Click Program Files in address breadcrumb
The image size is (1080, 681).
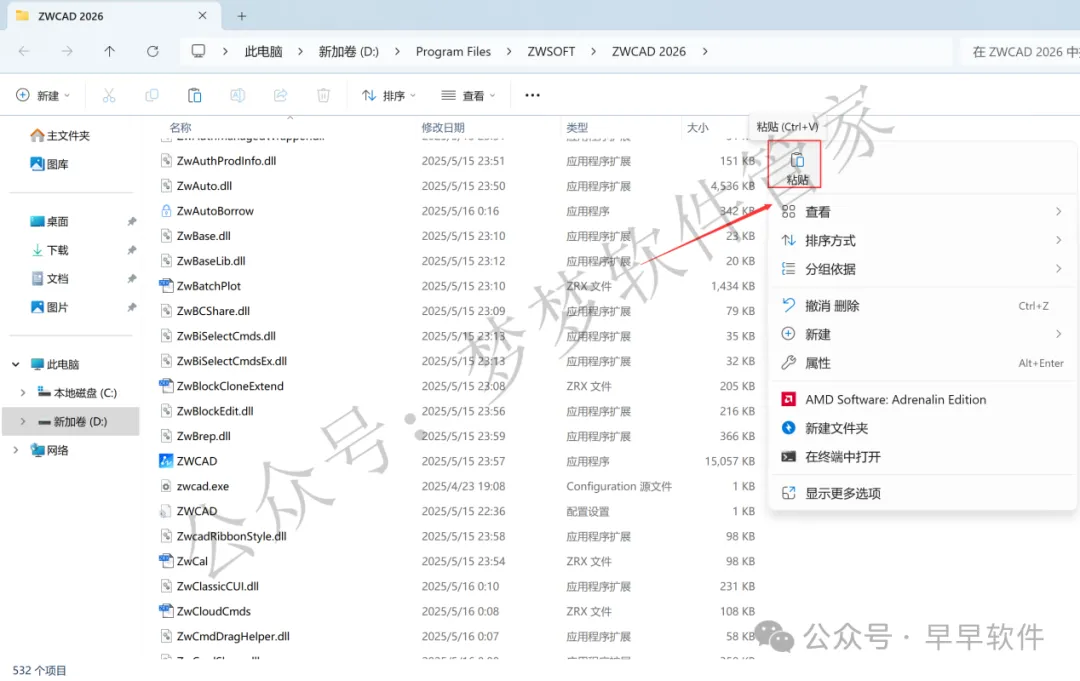[x=453, y=52]
